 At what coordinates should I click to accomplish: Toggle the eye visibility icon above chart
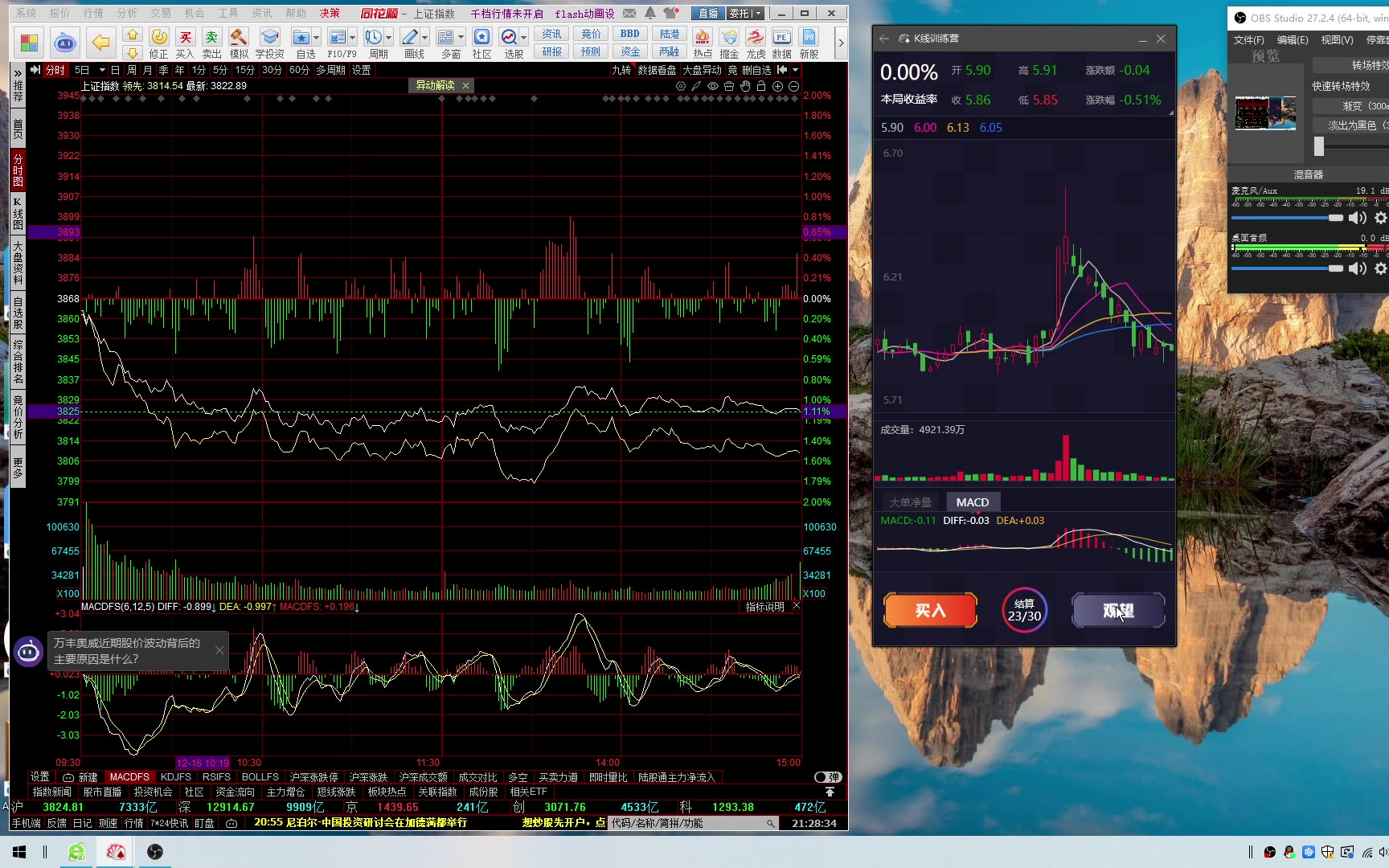click(x=712, y=86)
